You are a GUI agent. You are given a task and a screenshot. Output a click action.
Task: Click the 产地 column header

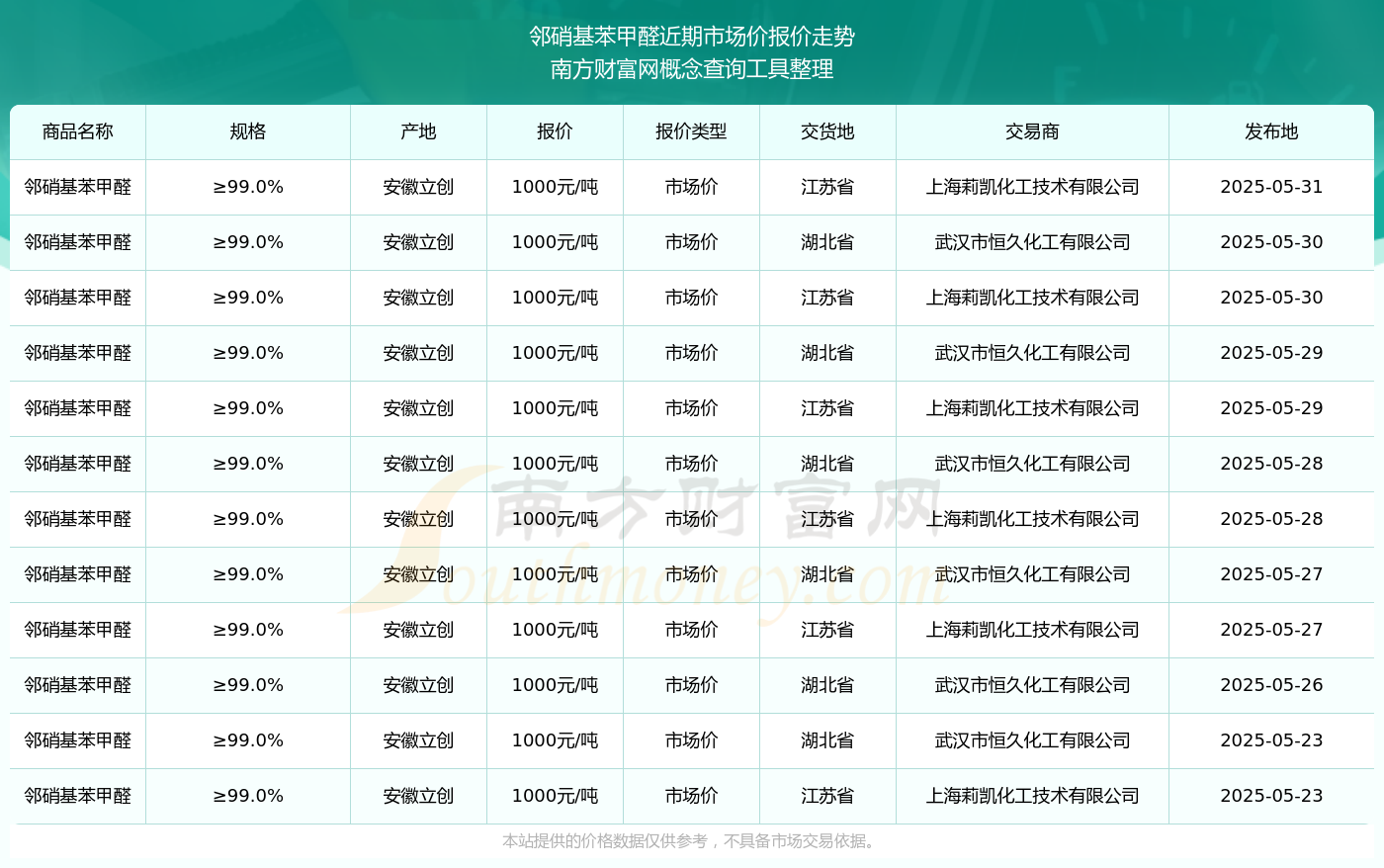tap(419, 131)
